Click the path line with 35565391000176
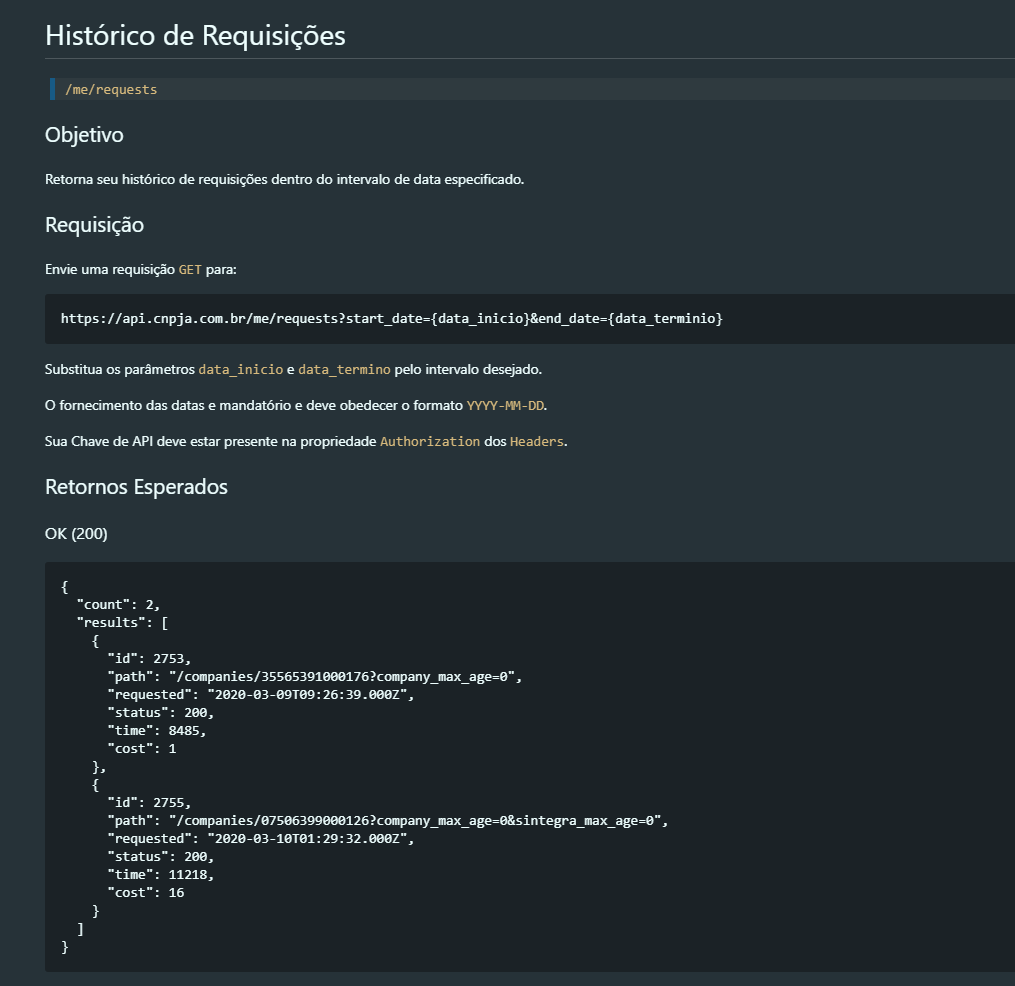The width and height of the screenshot is (1015, 986). click(x=315, y=677)
